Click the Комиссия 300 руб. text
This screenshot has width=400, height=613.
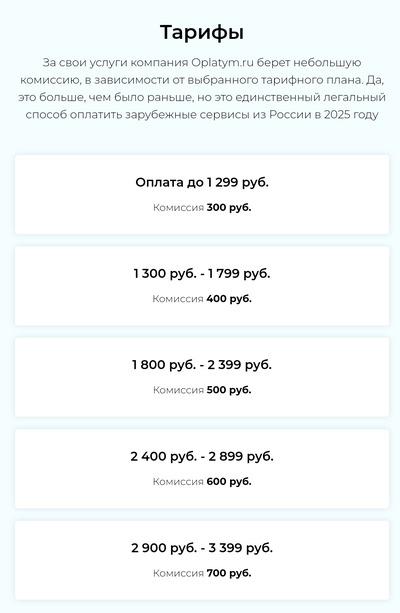click(202, 208)
